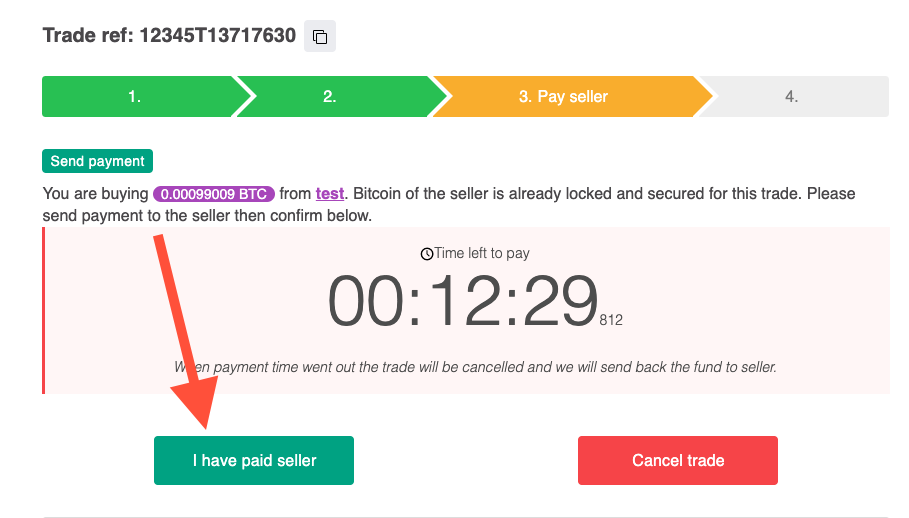Viewport: 909px width, 518px height.
Task: Click the hours digits '00' in the countdown
Action: coord(366,301)
